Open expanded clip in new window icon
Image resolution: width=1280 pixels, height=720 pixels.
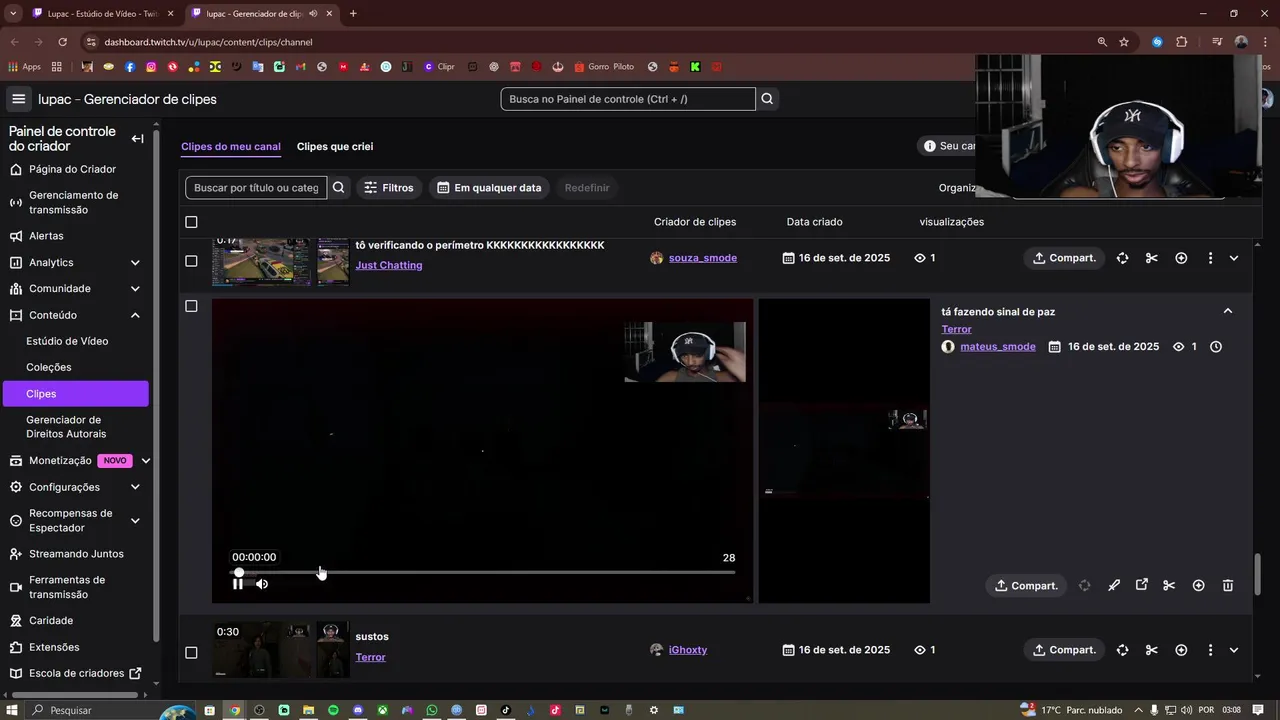point(1142,586)
